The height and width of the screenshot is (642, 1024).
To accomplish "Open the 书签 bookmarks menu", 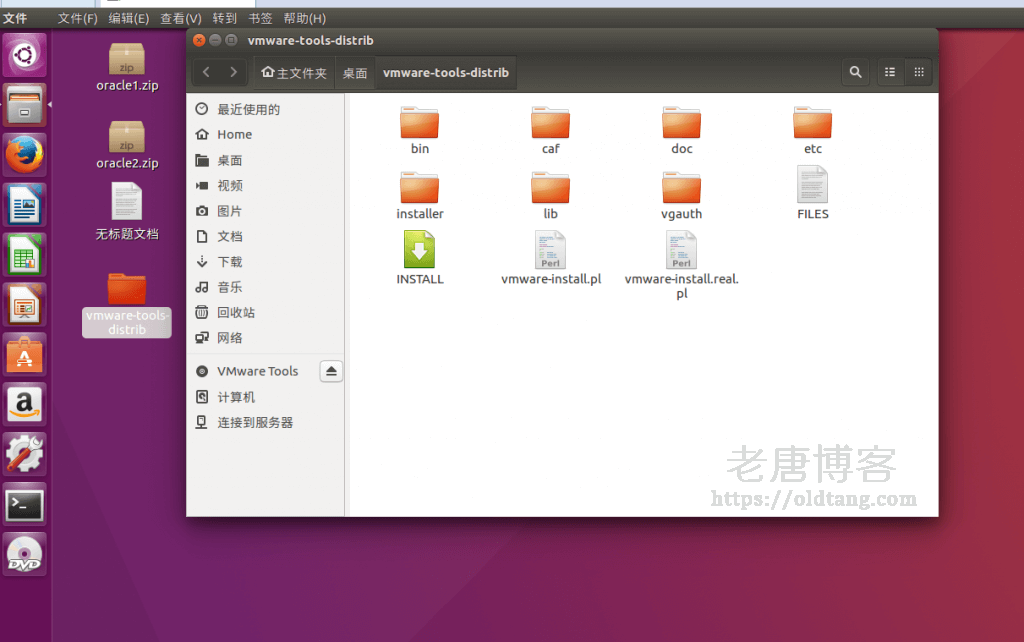I will (260, 18).
